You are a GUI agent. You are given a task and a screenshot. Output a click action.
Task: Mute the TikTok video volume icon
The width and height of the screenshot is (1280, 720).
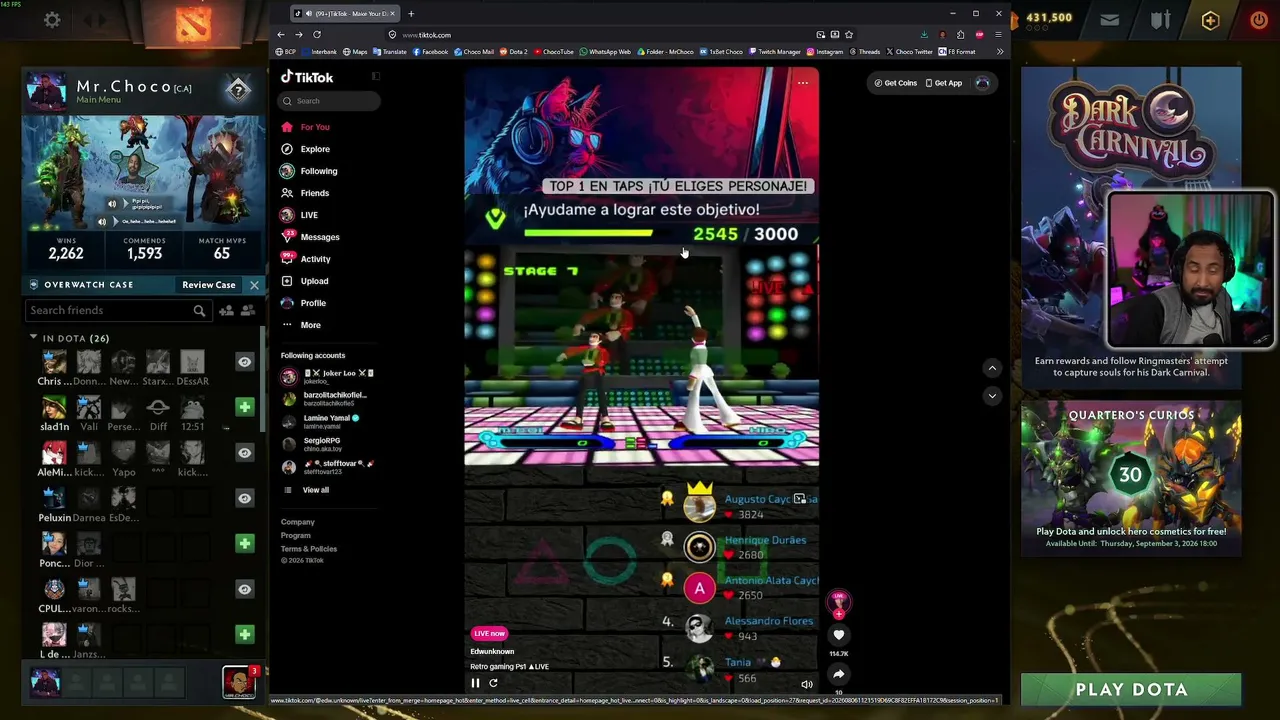click(807, 685)
